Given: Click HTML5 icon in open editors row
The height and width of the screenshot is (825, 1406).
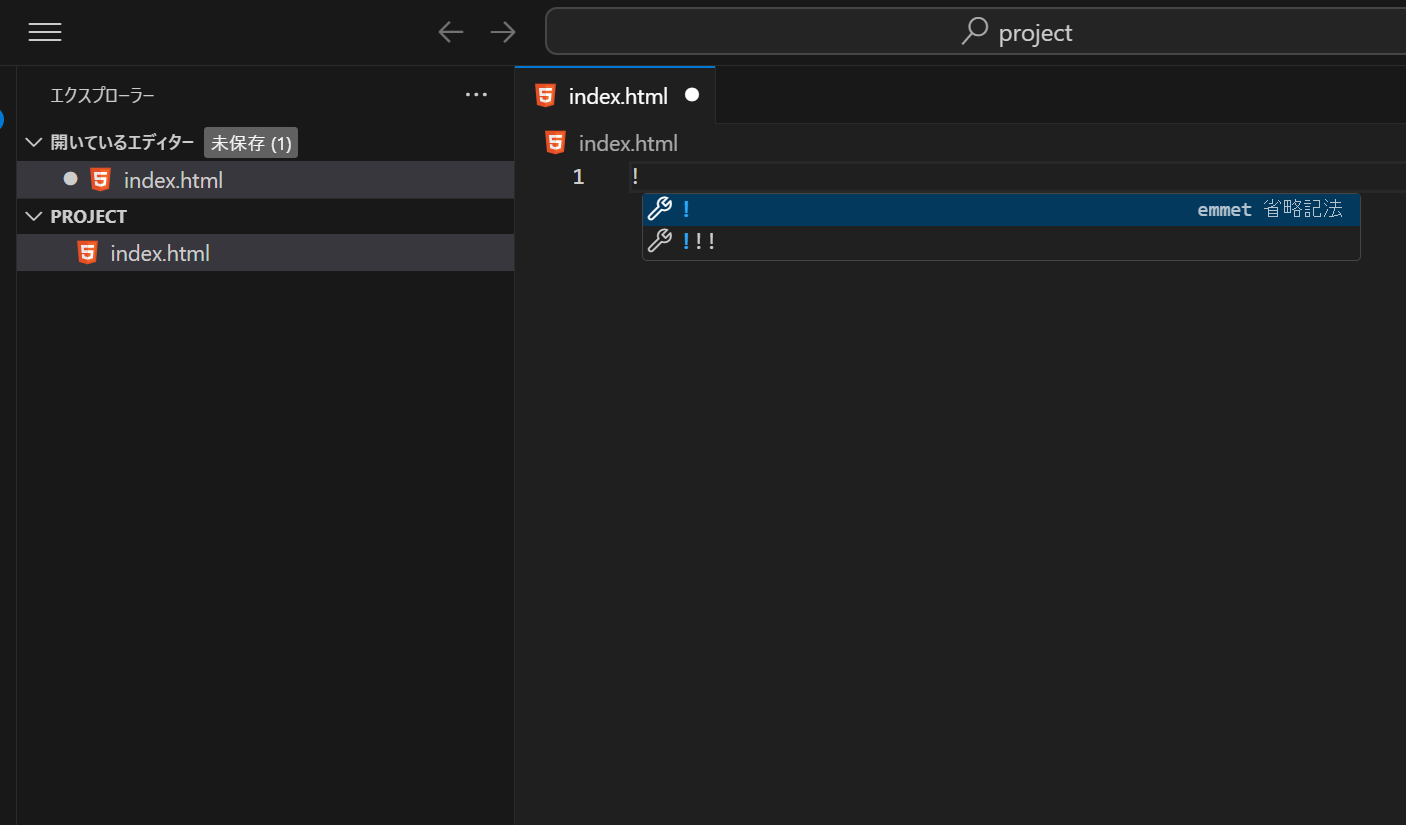Looking at the screenshot, I should (100, 180).
